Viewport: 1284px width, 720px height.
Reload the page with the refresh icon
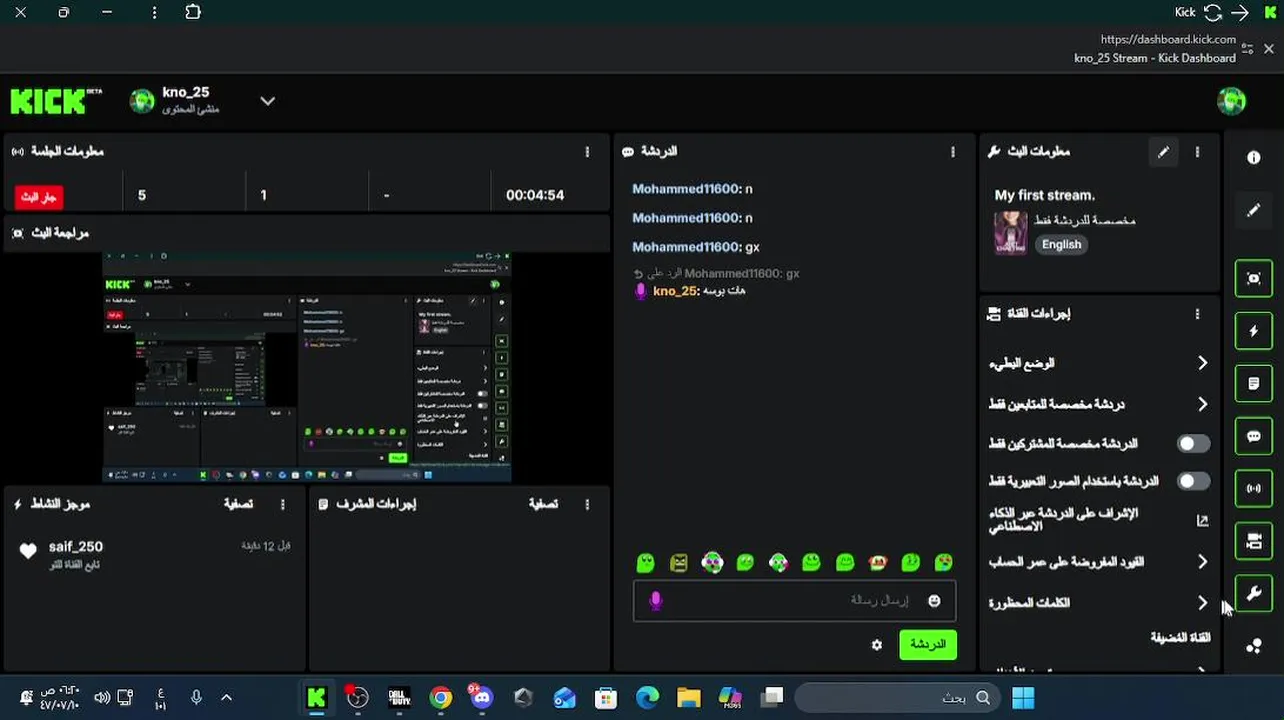pos(1213,12)
